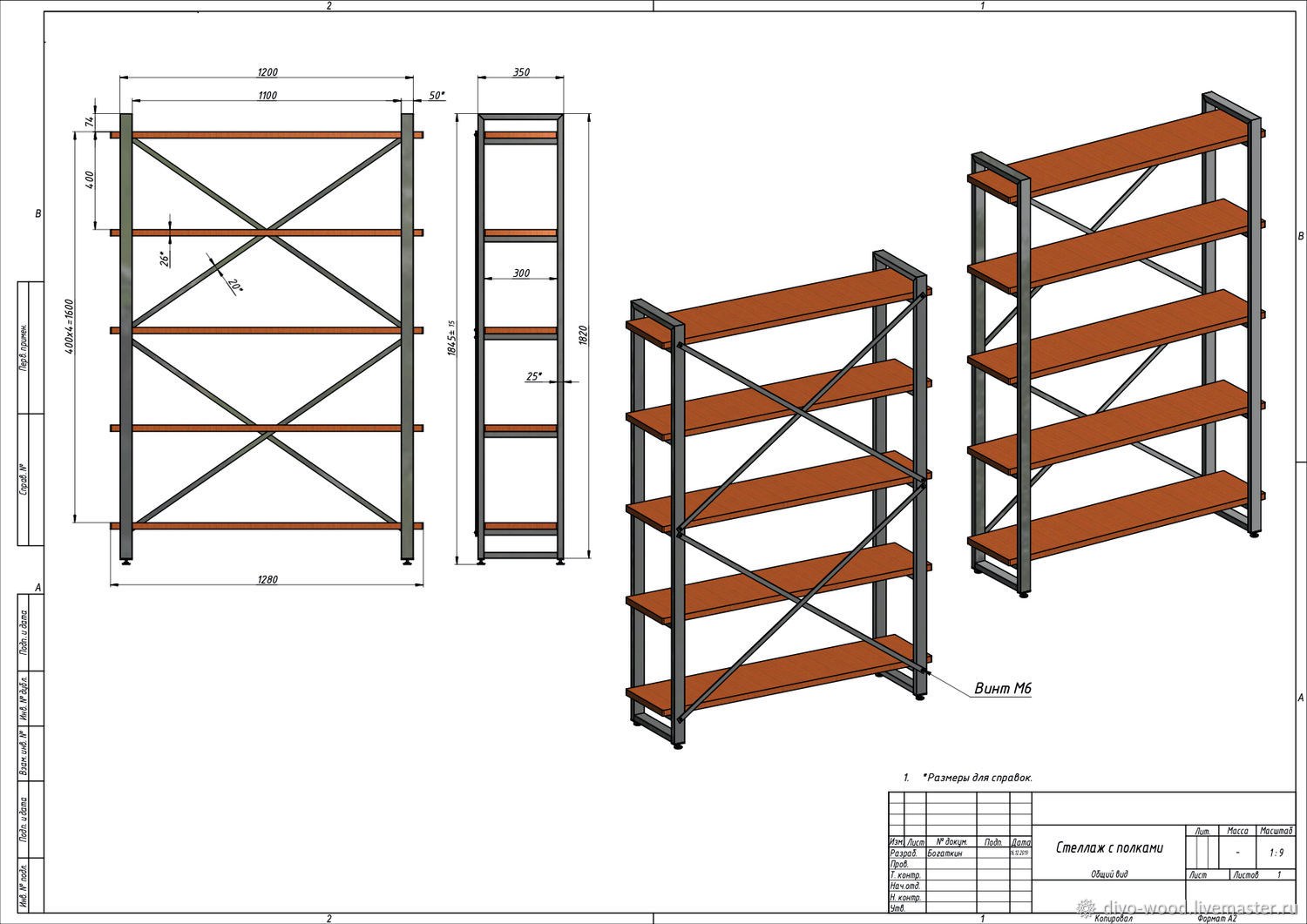This screenshot has height=924, width=1307.
Task: Click the Богаткин developer name cell
Action: pos(945,854)
